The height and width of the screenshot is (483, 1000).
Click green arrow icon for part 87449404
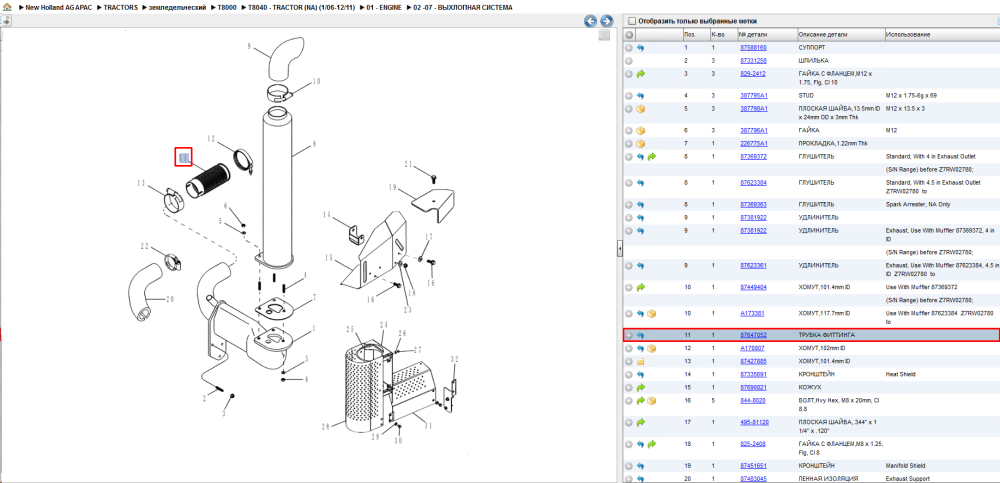[x=641, y=287]
